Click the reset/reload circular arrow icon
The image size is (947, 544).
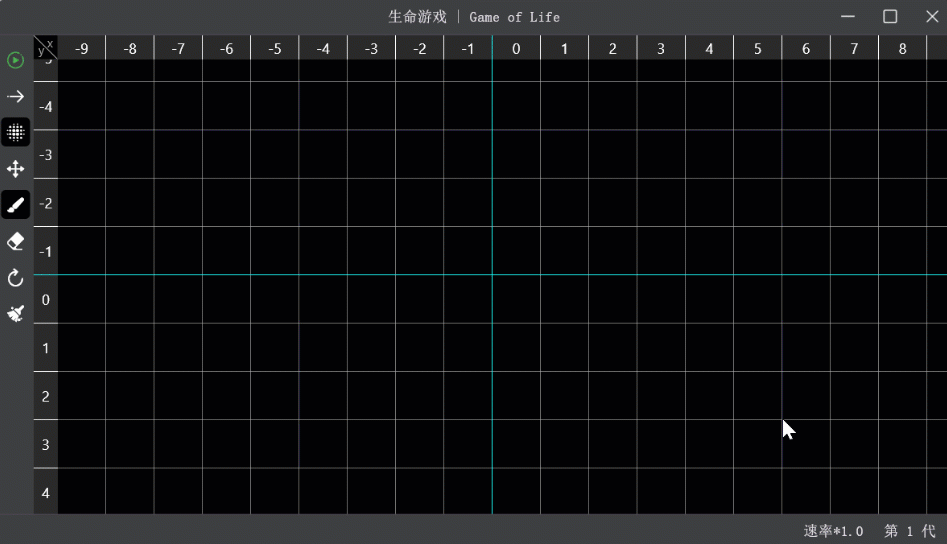pos(16,278)
